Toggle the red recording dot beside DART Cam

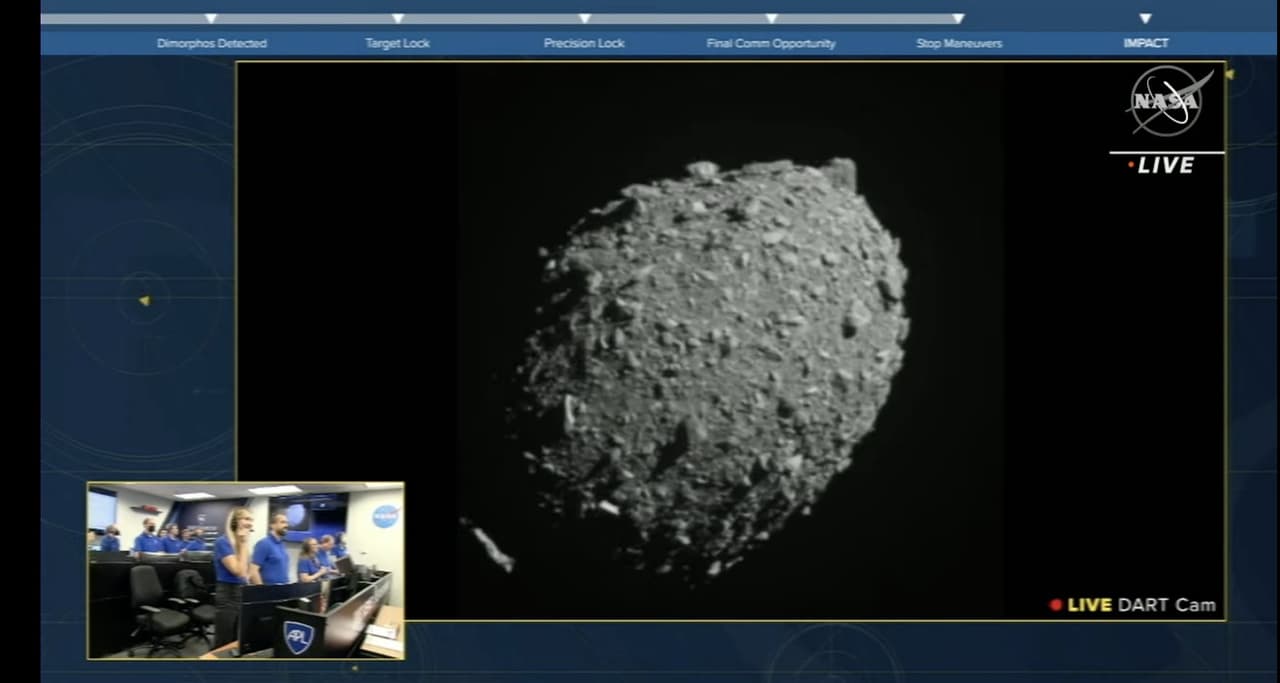pos(1057,605)
